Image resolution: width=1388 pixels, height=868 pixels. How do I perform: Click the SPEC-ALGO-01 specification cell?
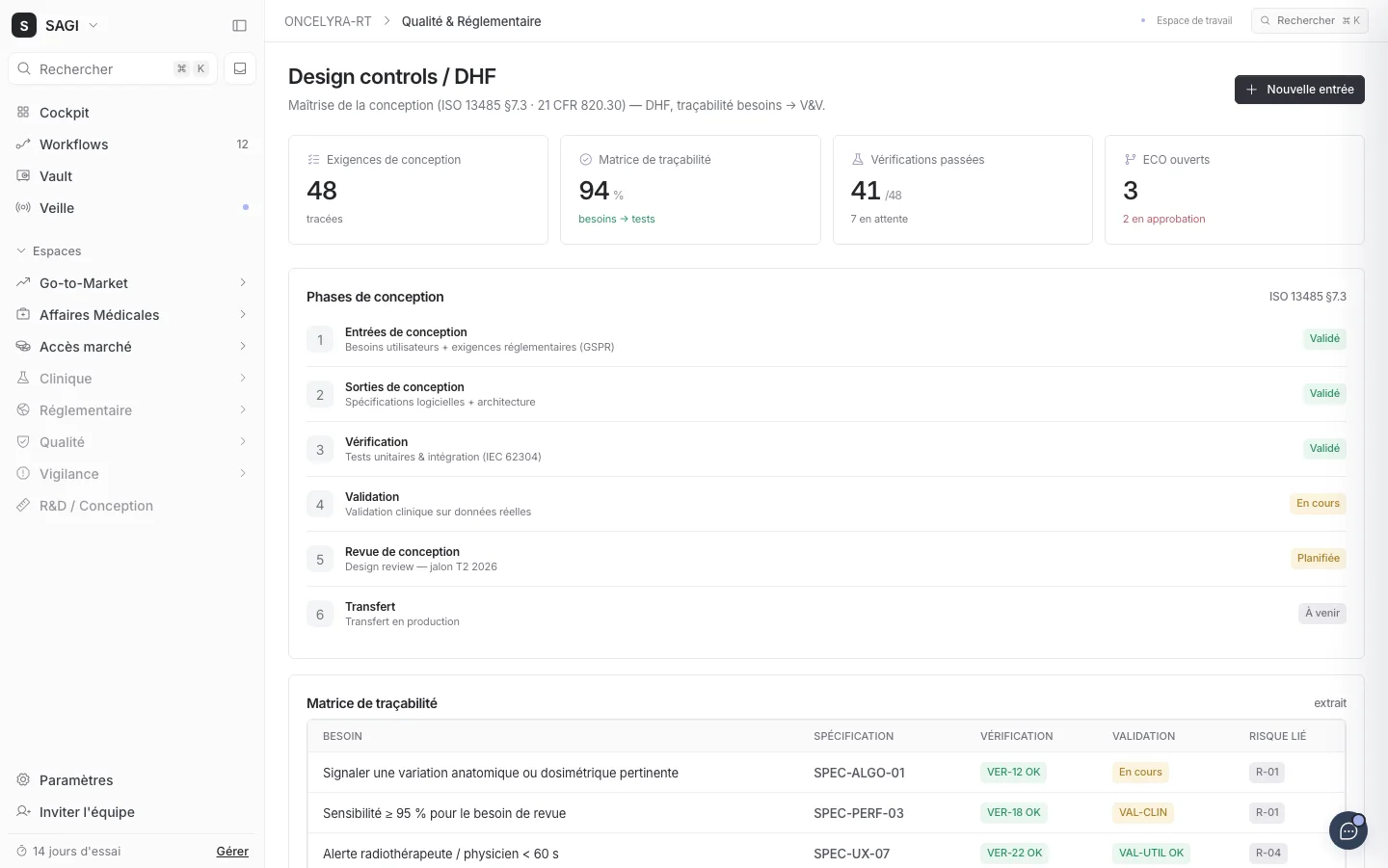[x=859, y=773]
